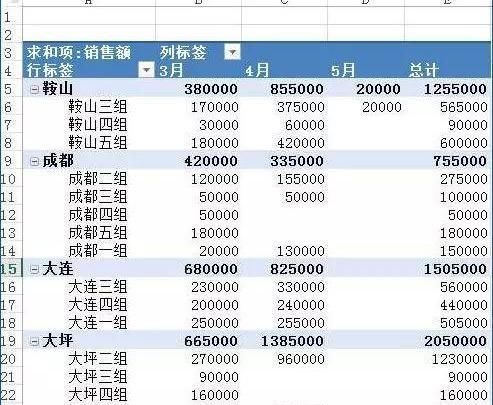493x405 pixels.
Task: Select the 鞍山五组 row label
Action: tap(98, 143)
